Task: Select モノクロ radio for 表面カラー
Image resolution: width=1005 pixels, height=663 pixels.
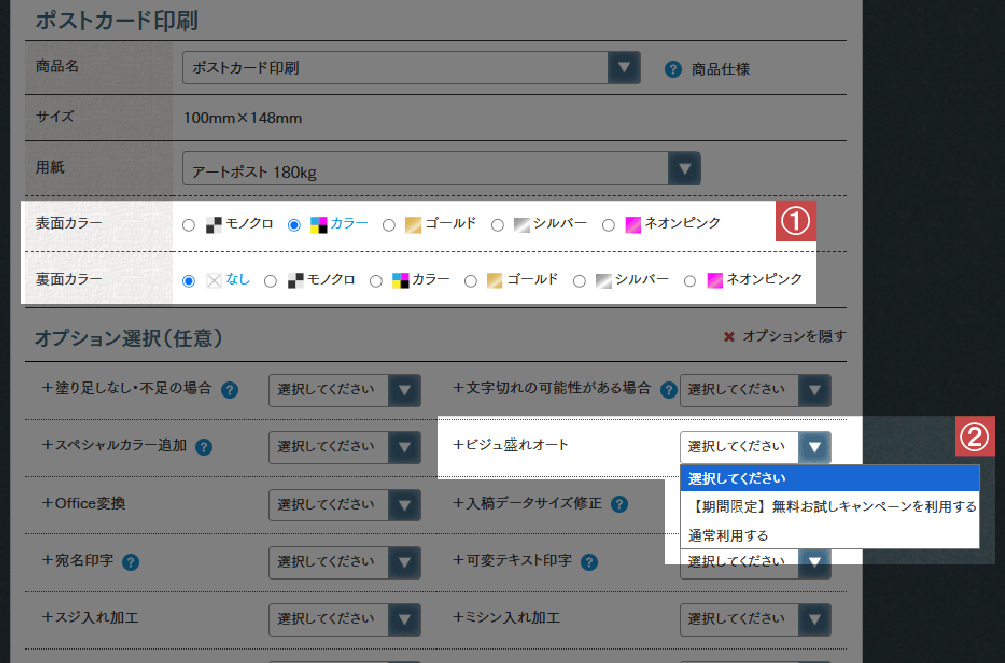Action: [188, 225]
